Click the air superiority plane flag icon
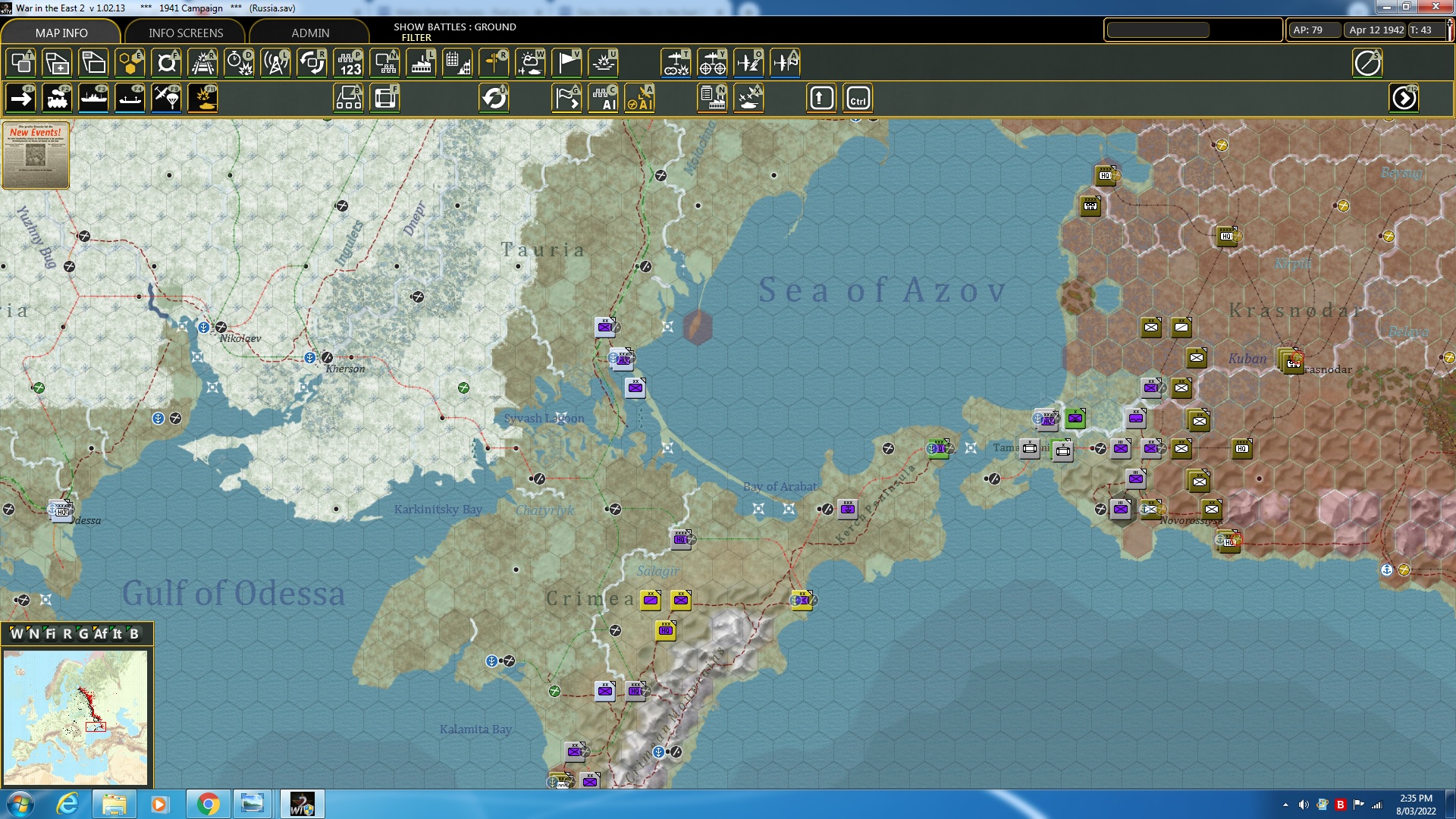 click(x=785, y=63)
